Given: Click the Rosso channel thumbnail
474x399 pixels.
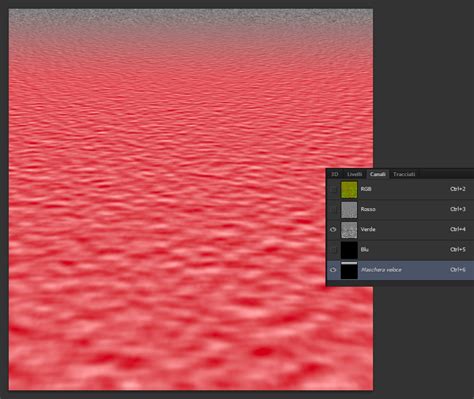Looking at the screenshot, I should coord(349,209).
